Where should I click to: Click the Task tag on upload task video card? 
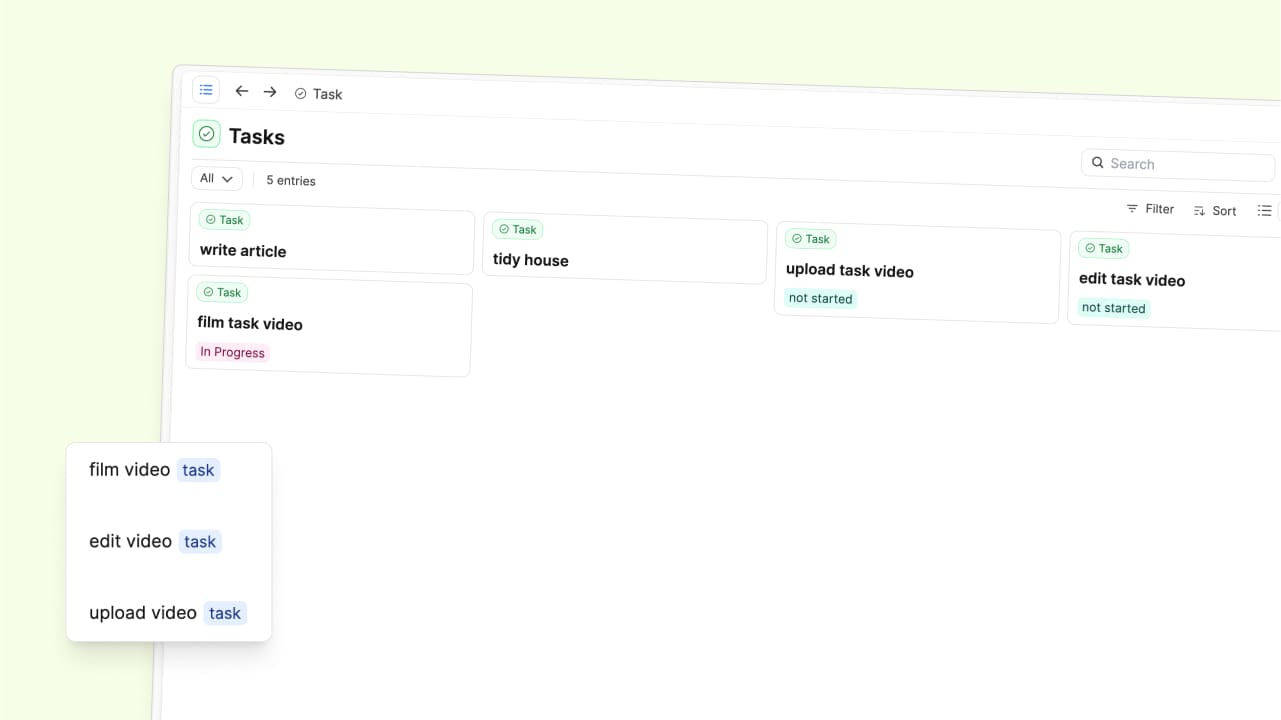[x=811, y=239]
